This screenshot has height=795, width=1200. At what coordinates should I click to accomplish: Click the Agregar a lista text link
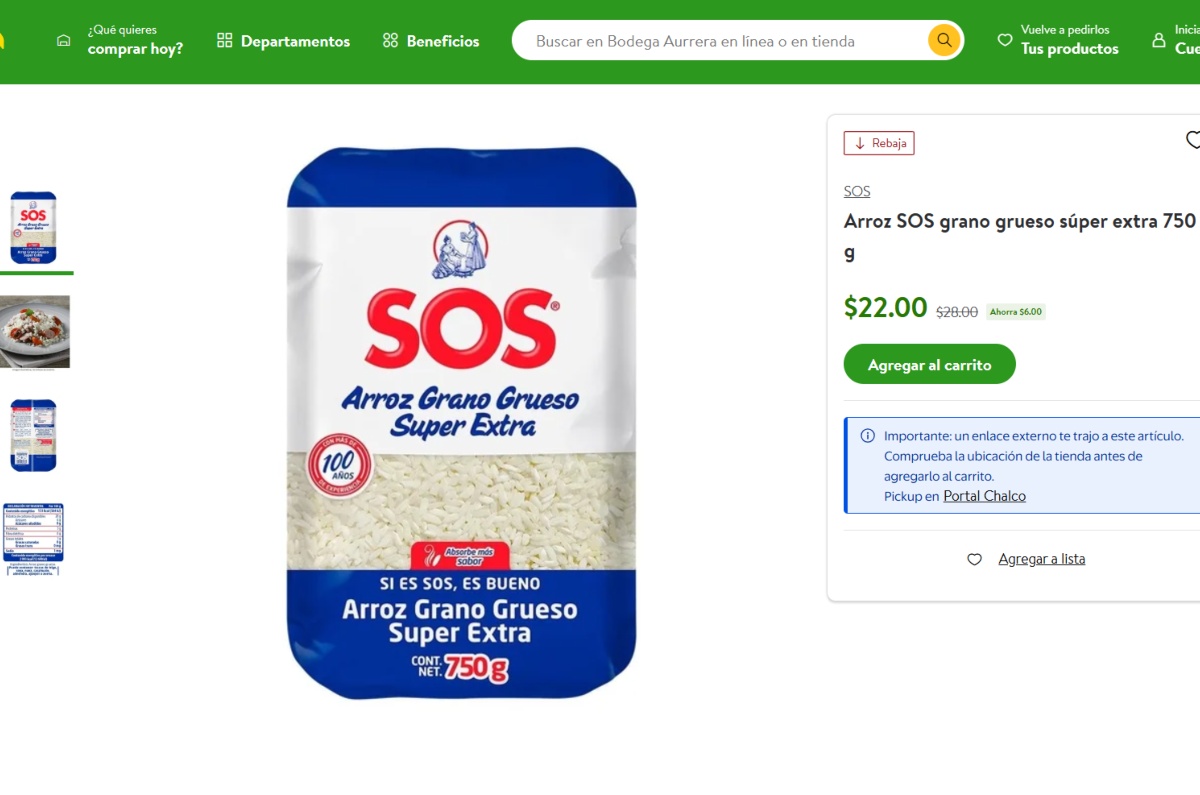pos(1042,558)
